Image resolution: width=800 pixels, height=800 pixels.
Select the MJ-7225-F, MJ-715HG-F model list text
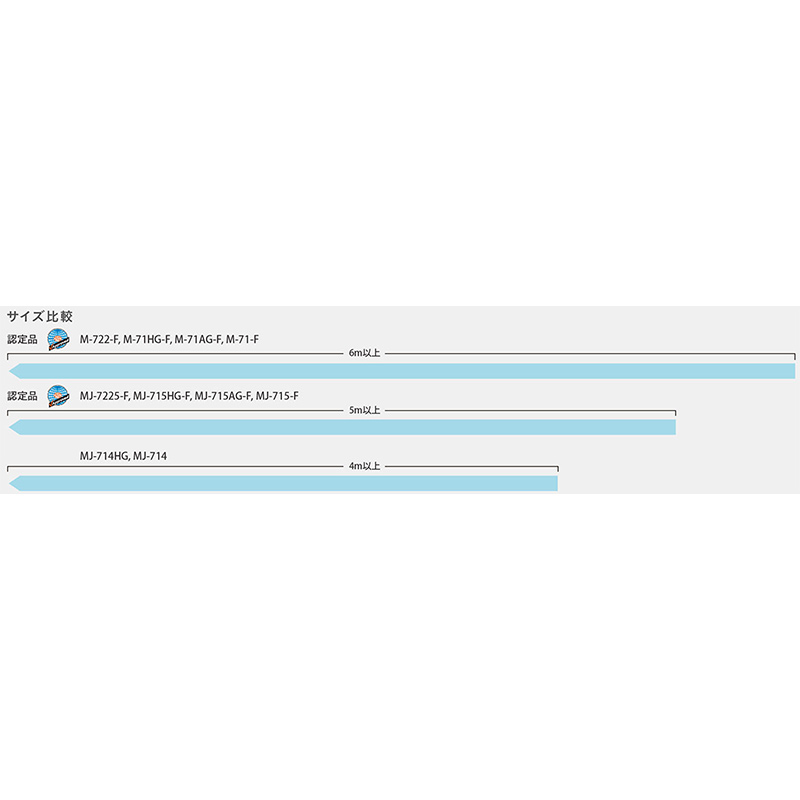tap(189, 397)
